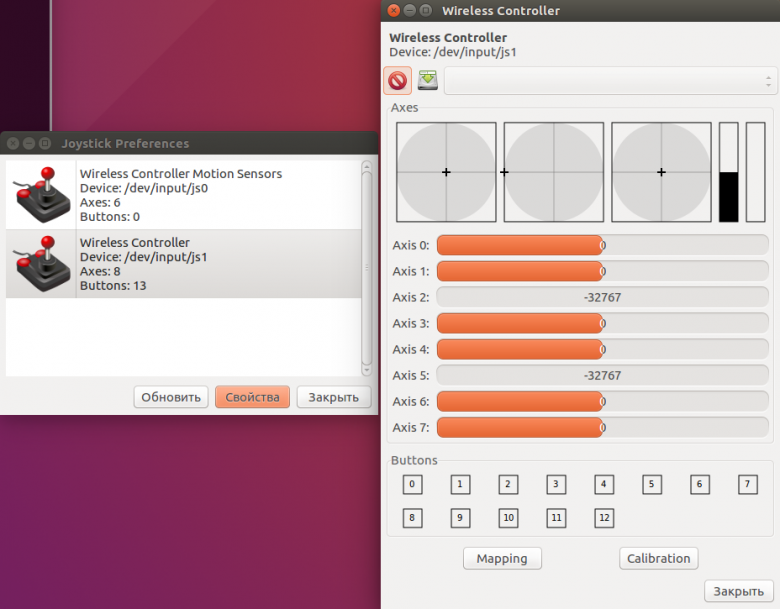Click button indicator 2

(508, 484)
